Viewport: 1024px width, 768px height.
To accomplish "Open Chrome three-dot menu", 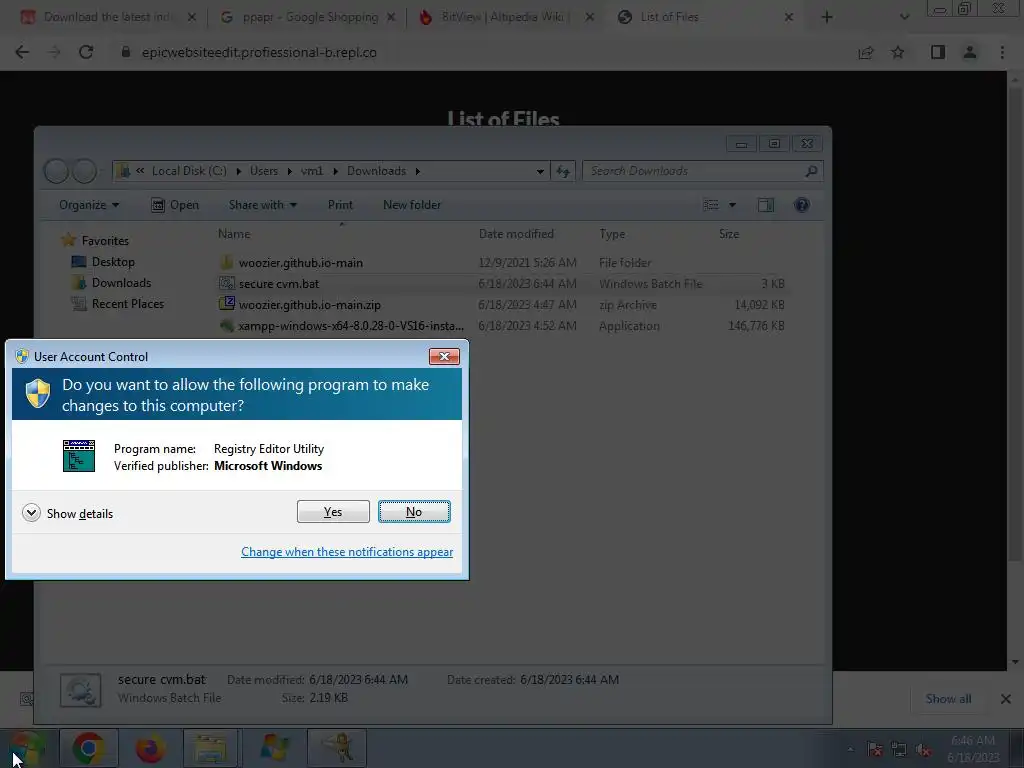I will (1002, 52).
